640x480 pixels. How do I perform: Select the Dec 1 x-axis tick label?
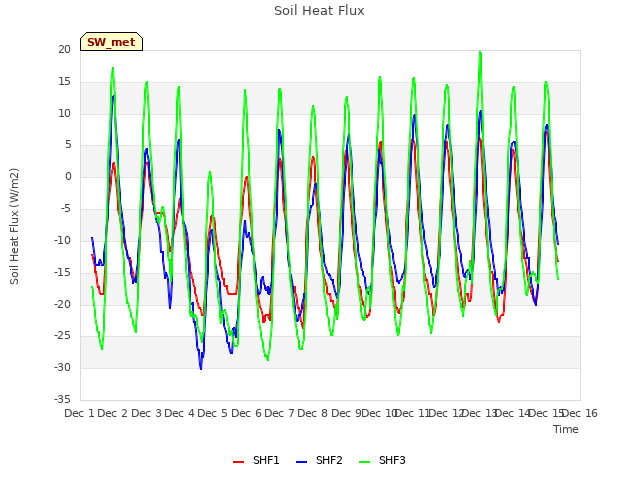point(80,413)
